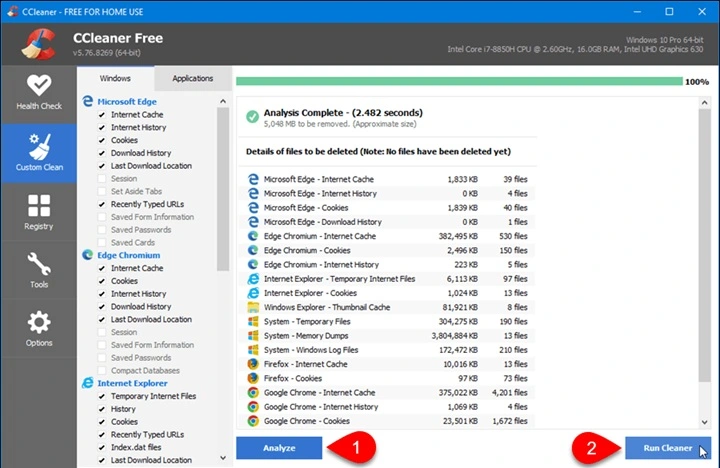Open the Options gear section
The height and width of the screenshot is (468, 720).
coord(39,329)
